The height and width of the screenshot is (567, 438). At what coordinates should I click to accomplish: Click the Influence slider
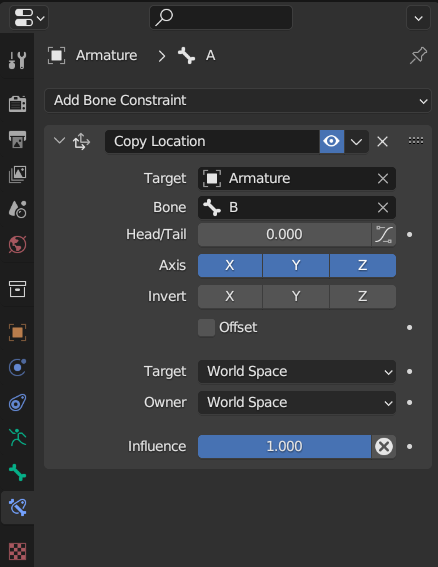point(284,447)
